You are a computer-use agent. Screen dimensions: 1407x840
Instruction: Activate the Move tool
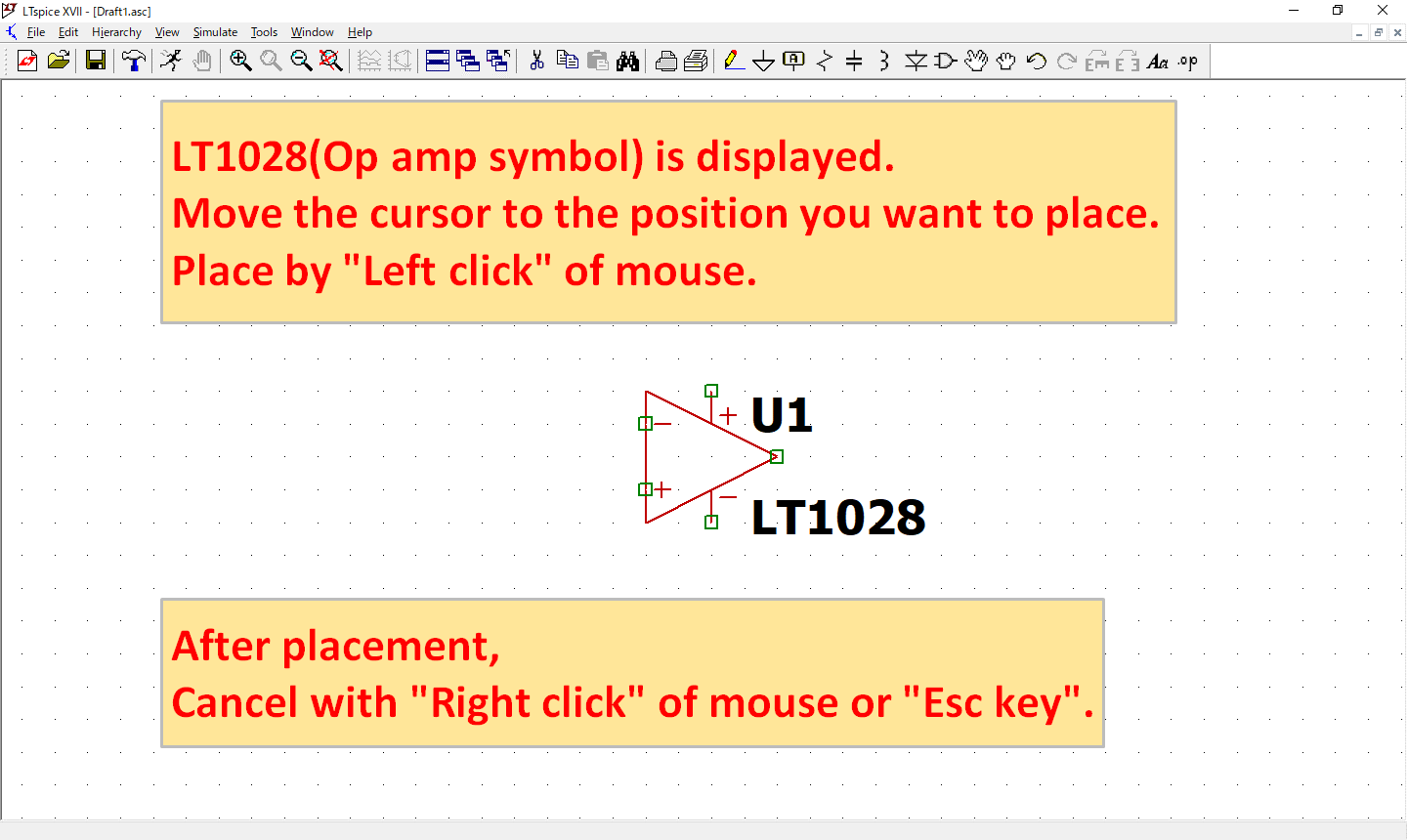[976, 61]
